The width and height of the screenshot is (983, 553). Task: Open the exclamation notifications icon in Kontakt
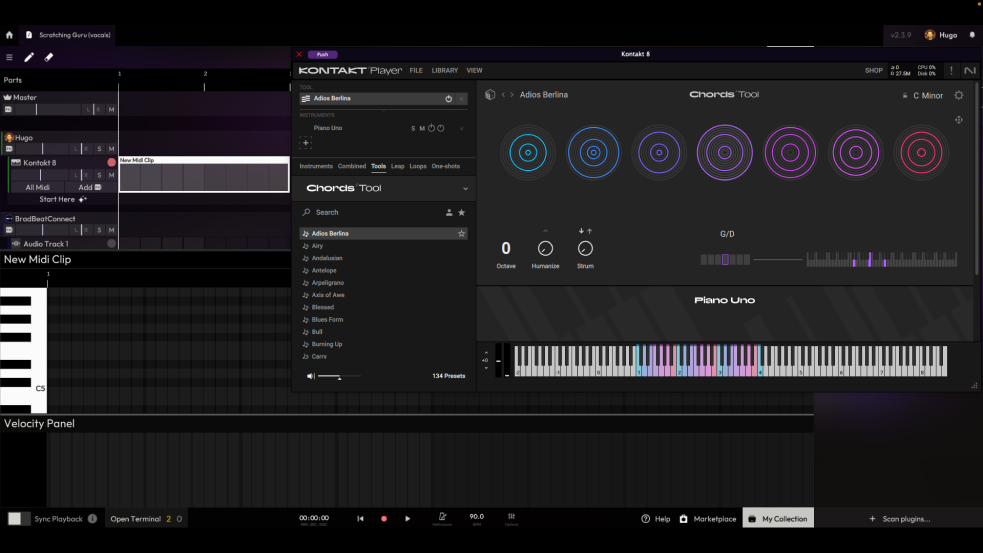pyautogui.click(x=951, y=70)
